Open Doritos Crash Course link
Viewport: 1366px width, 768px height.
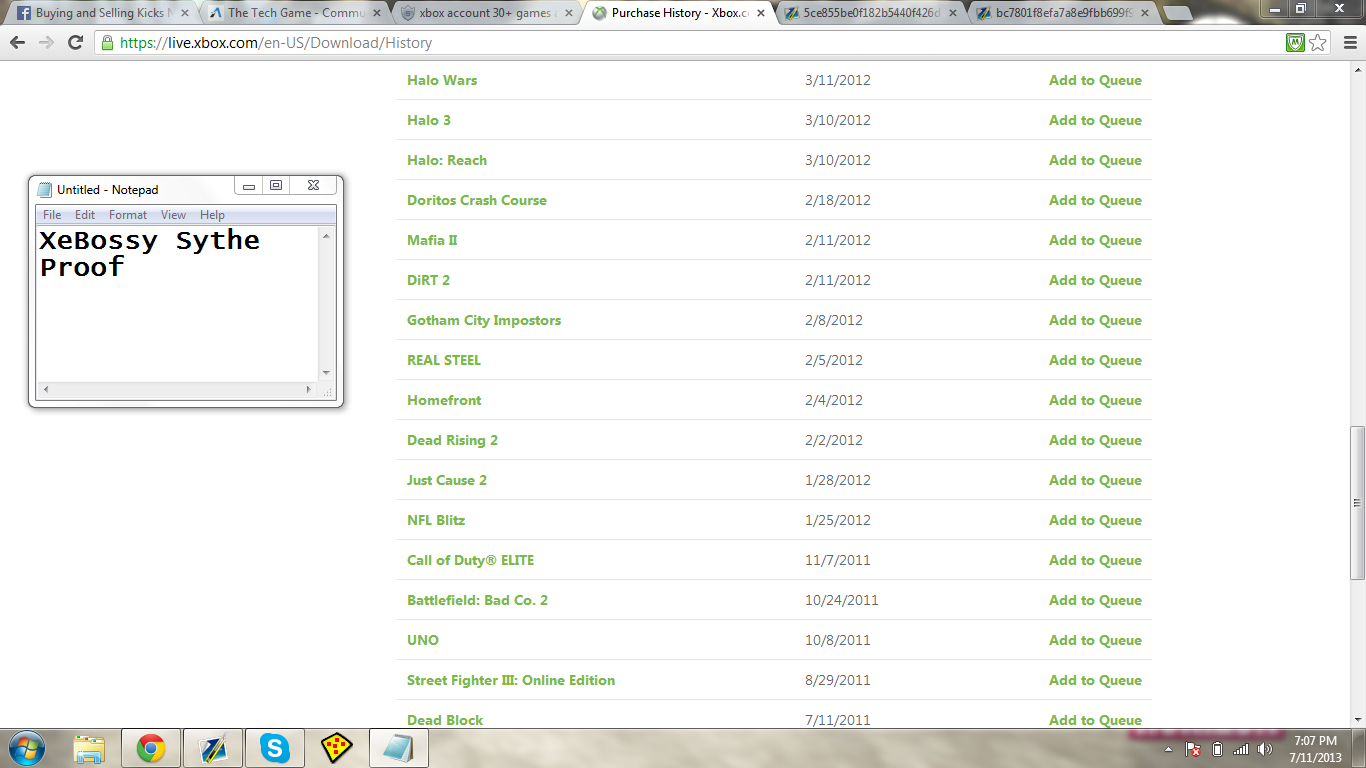coord(477,200)
